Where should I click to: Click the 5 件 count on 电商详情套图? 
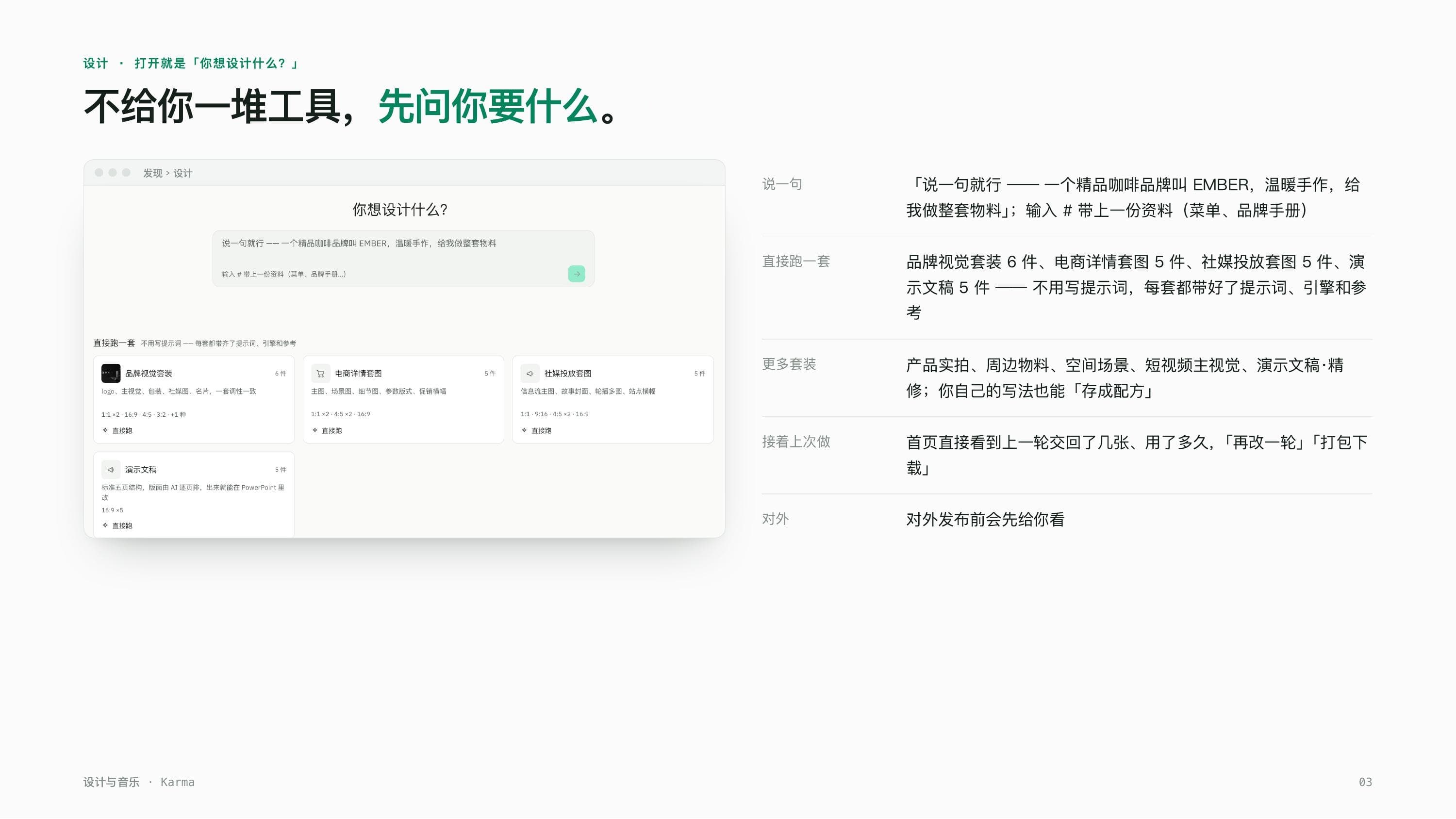click(x=490, y=374)
